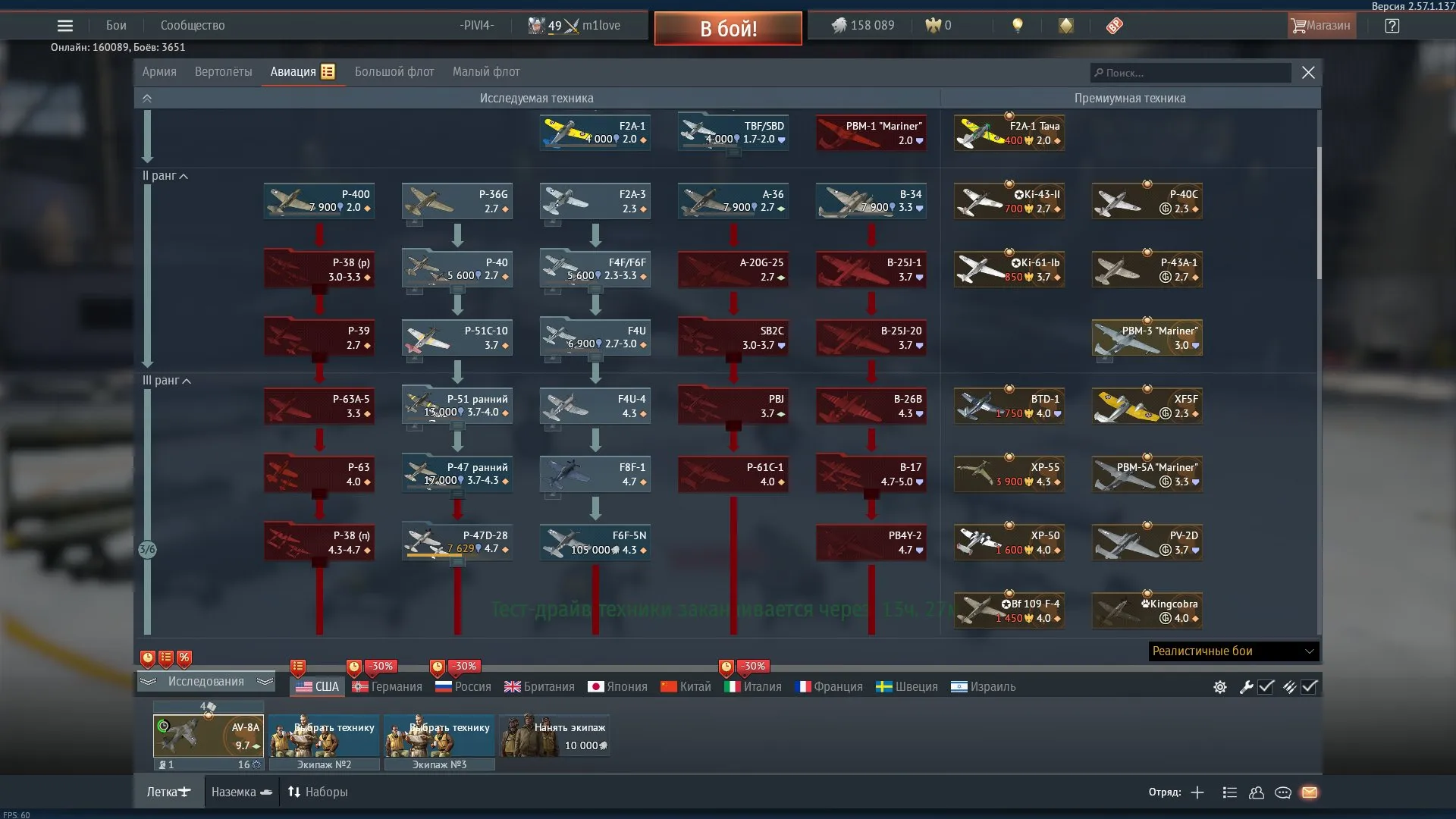Click Нанять экипаж for 10 000
The height and width of the screenshot is (819, 1456).
click(x=554, y=736)
